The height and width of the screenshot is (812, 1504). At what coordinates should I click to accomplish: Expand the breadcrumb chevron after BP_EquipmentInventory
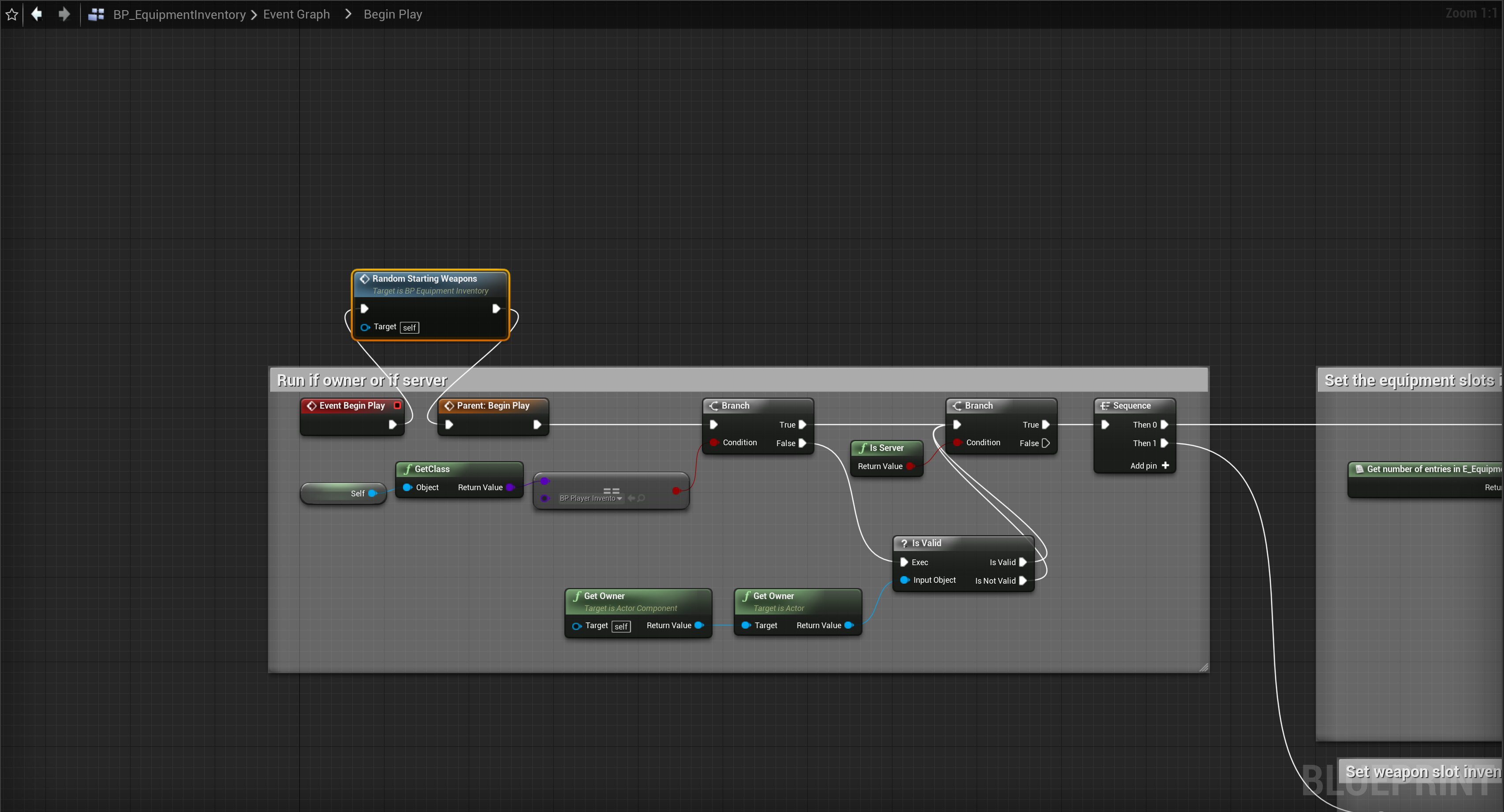tap(254, 15)
